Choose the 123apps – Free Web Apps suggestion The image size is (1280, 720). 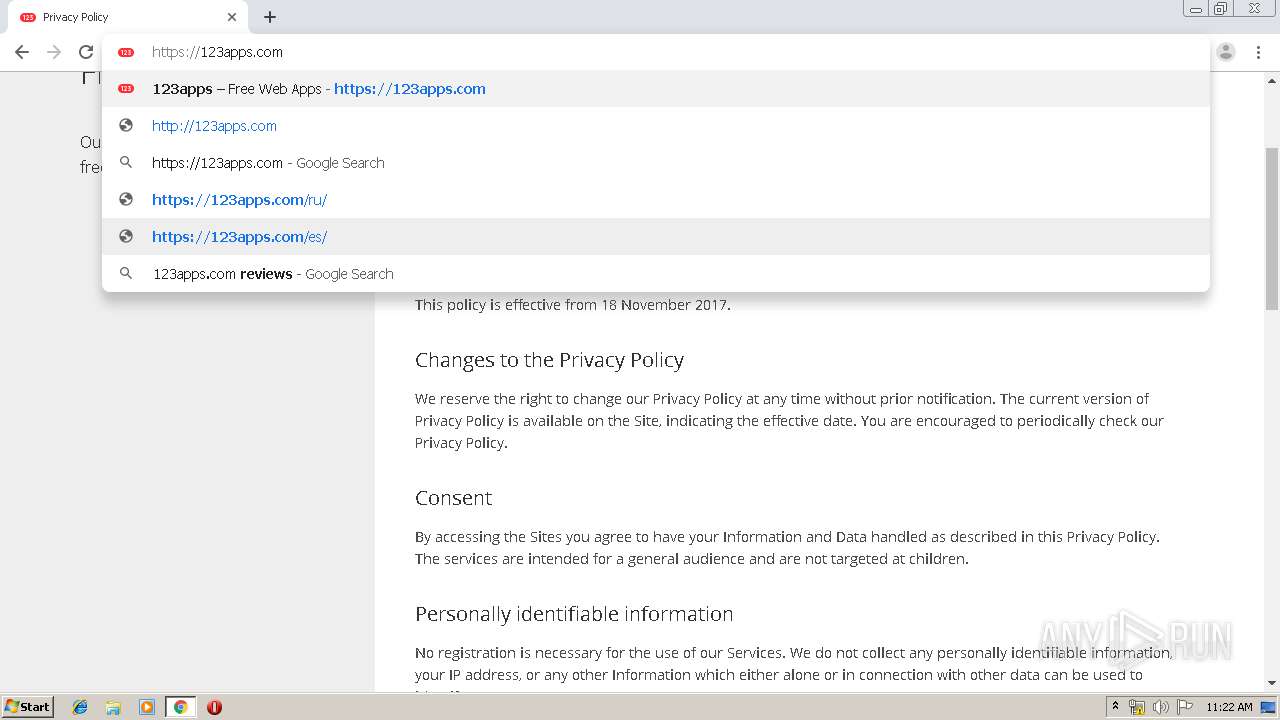pos(319,89)
